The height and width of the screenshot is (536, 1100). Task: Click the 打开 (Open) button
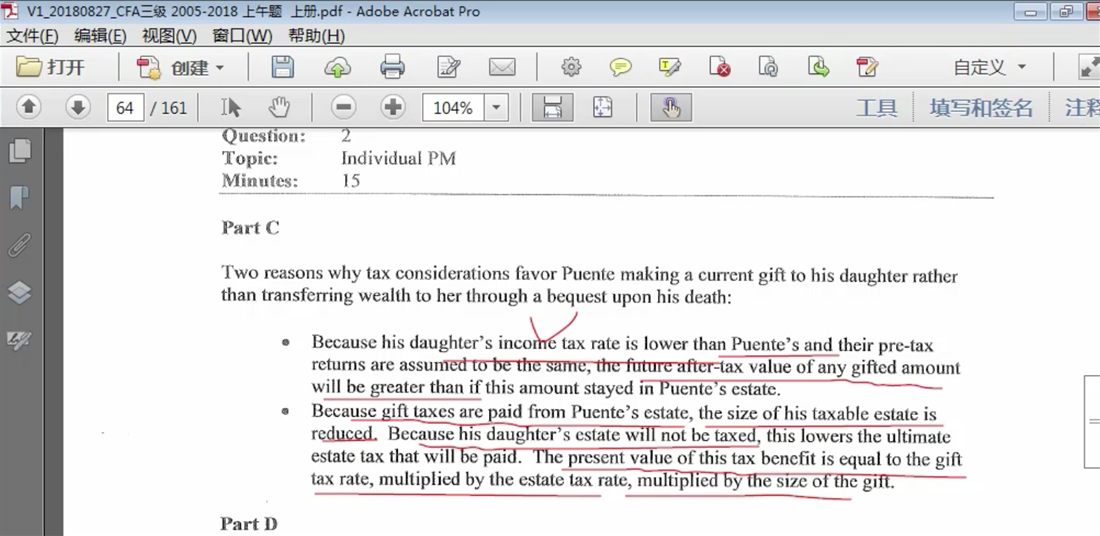pyautogui.click(x=53, y=68)
